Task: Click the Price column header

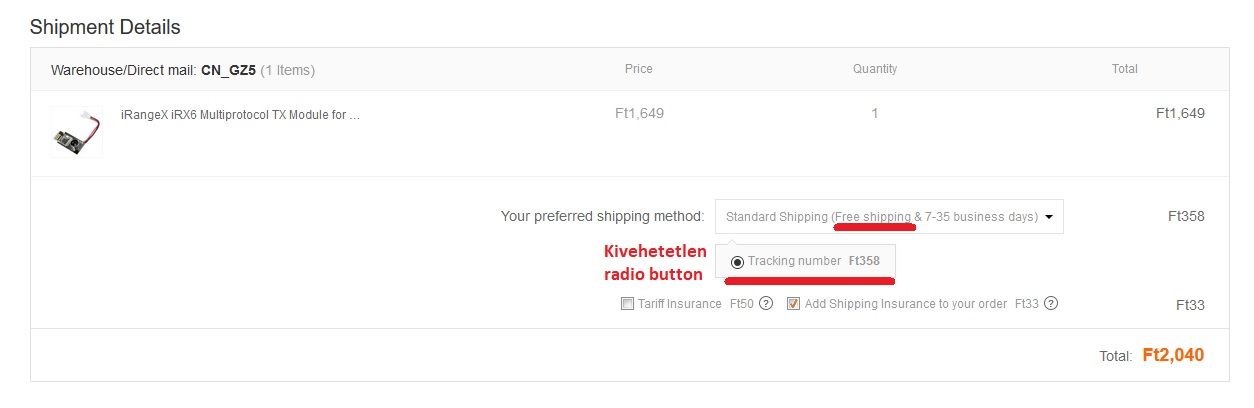Action: (x=638, y=69)
